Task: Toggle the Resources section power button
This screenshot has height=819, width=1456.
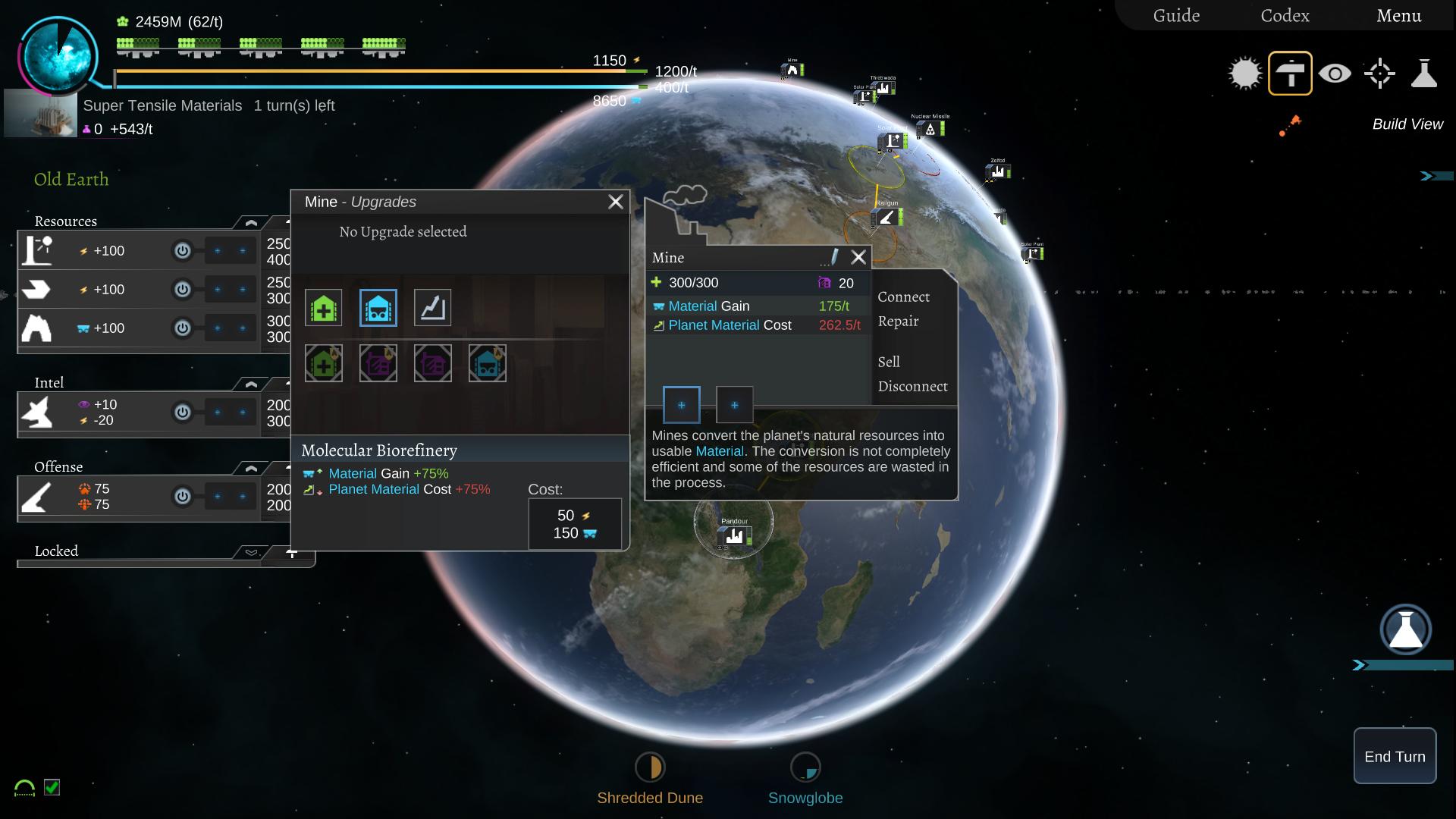Action: [181, 250]
